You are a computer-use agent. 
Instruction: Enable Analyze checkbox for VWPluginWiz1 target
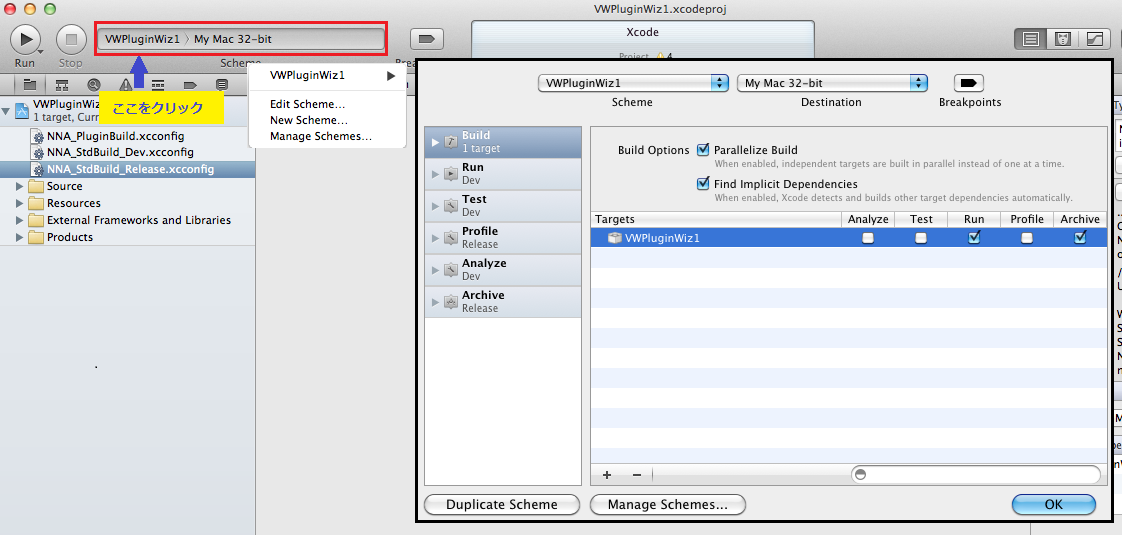(867, 238)
